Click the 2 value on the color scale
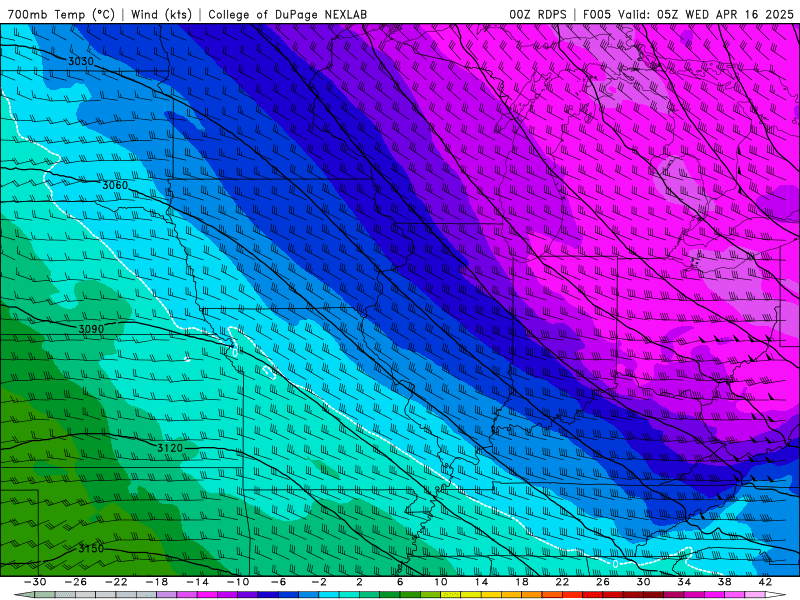 [360, 582]
